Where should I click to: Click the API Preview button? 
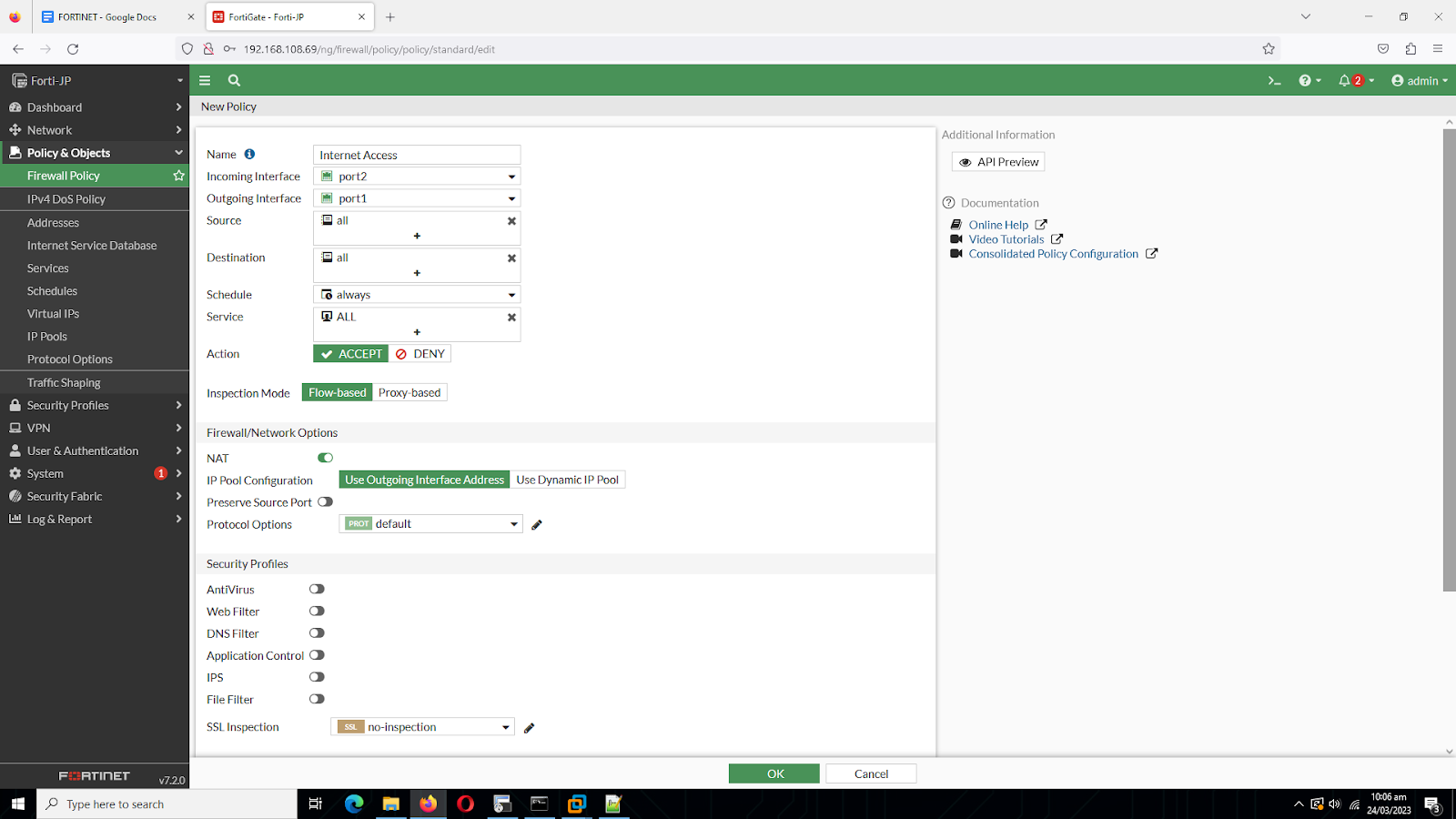pyautogui.click(x=998, y=162)
